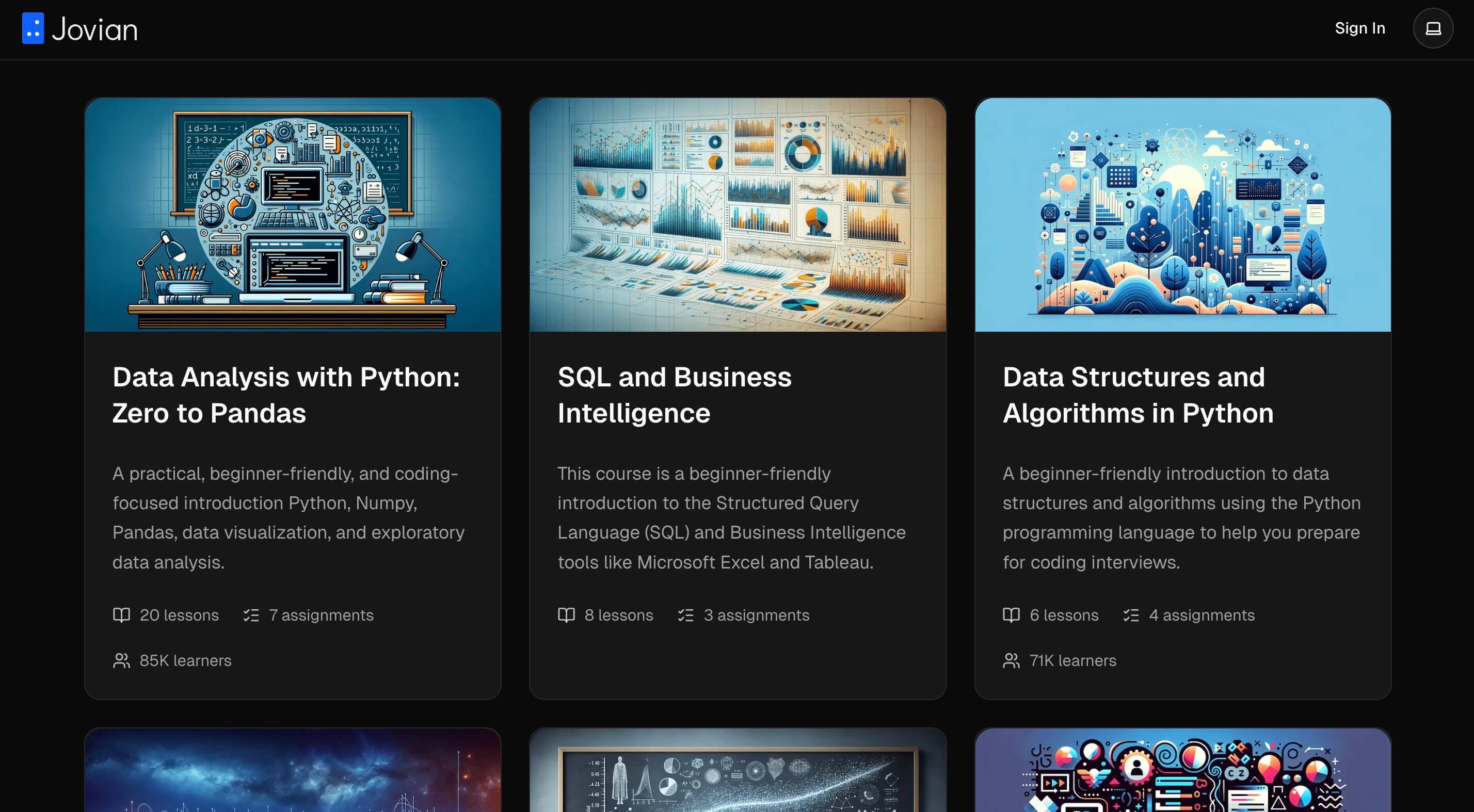
Task: Click the people icon beside 85K learners
Action: [x=121, y=660]
